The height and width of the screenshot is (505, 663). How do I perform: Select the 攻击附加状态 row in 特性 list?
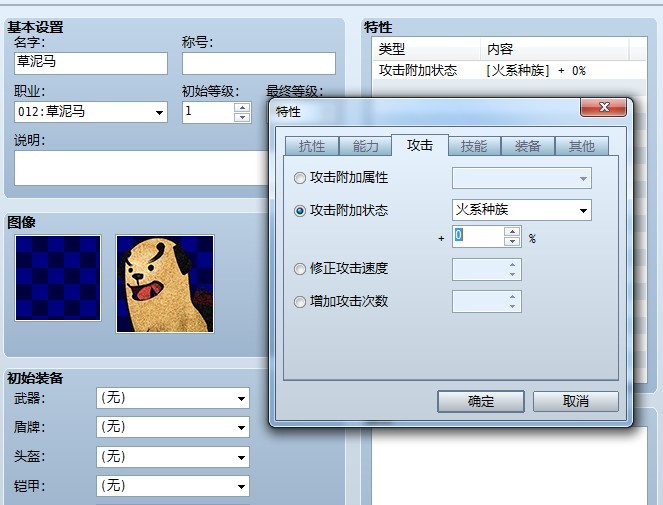[509, 71]
